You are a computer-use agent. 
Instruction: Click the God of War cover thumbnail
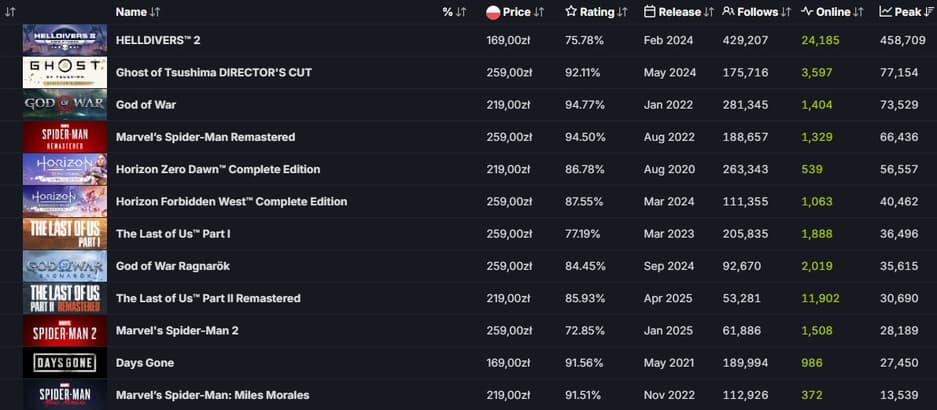click(65, 105)
